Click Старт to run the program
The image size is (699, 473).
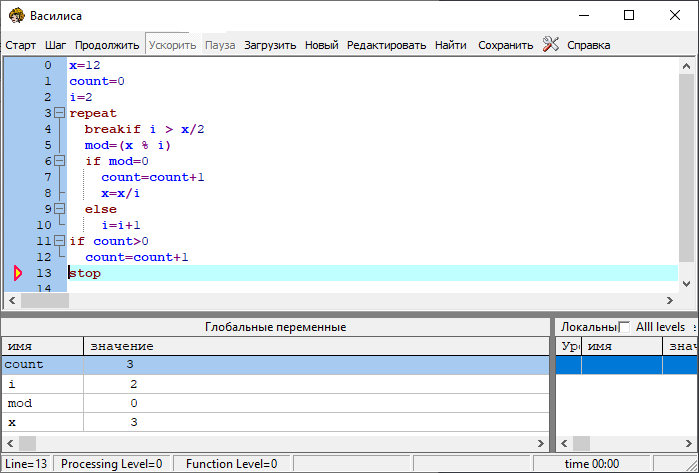tap(21, 45)
